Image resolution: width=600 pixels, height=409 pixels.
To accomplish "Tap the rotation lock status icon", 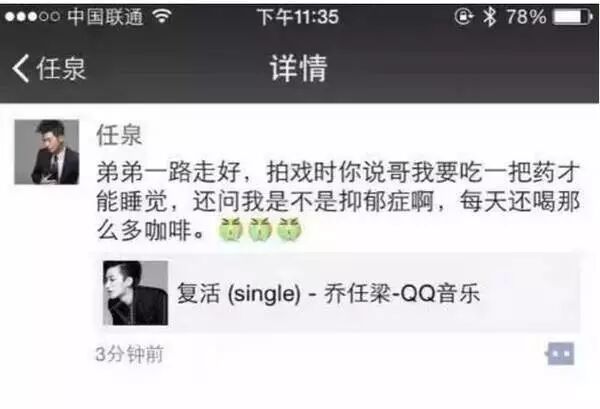I will (x=464, y=17).
